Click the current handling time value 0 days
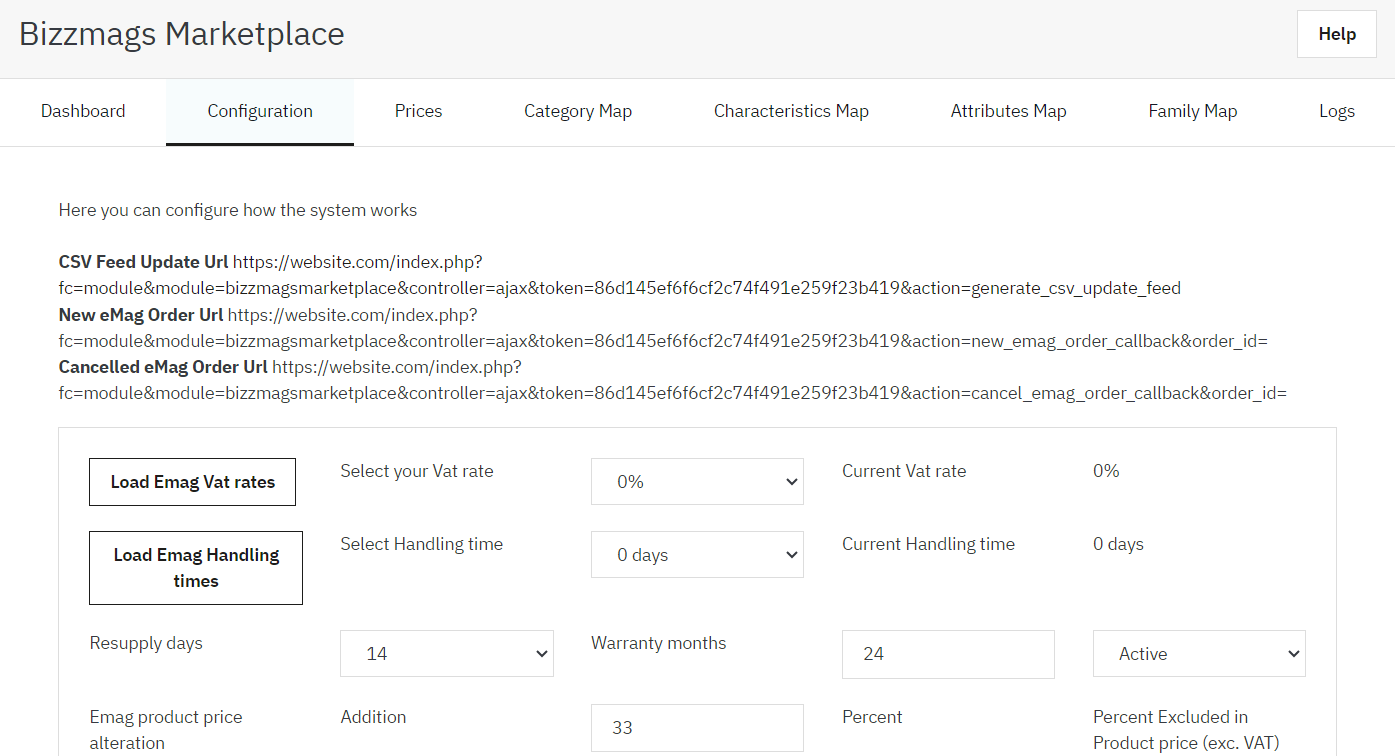Image resolution: width=1395 pixels, height=756 pixels. tap(1118, 544)
